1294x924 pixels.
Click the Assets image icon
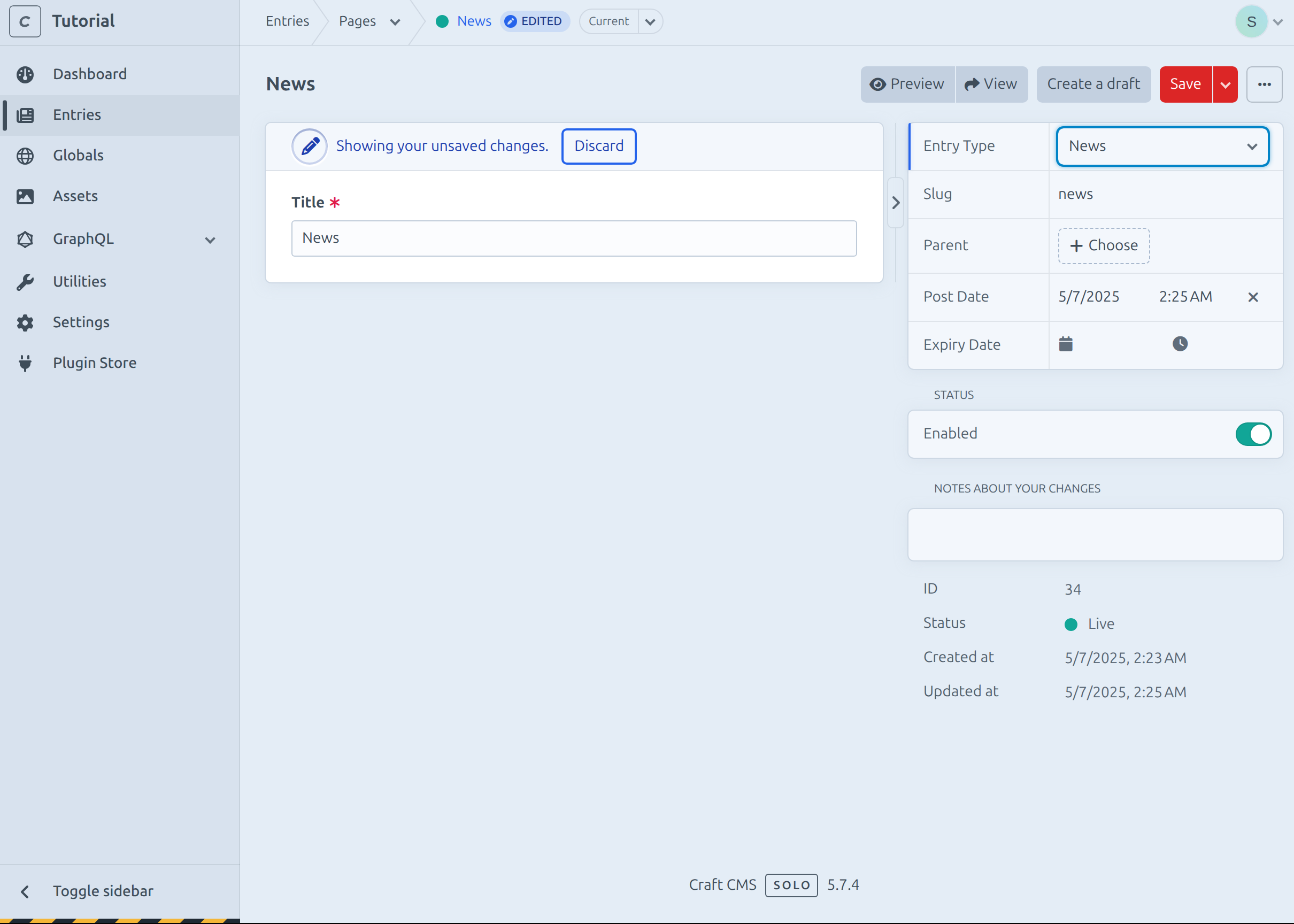pos(25,196)
